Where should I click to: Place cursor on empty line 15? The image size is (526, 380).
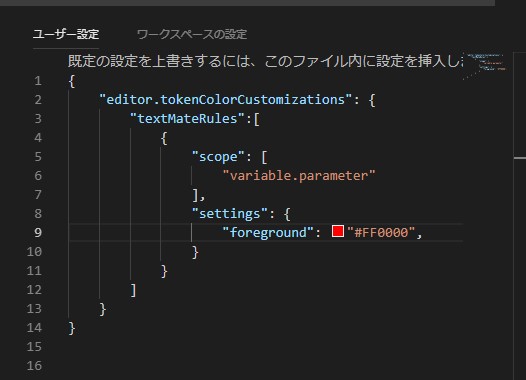pos(265,347)
